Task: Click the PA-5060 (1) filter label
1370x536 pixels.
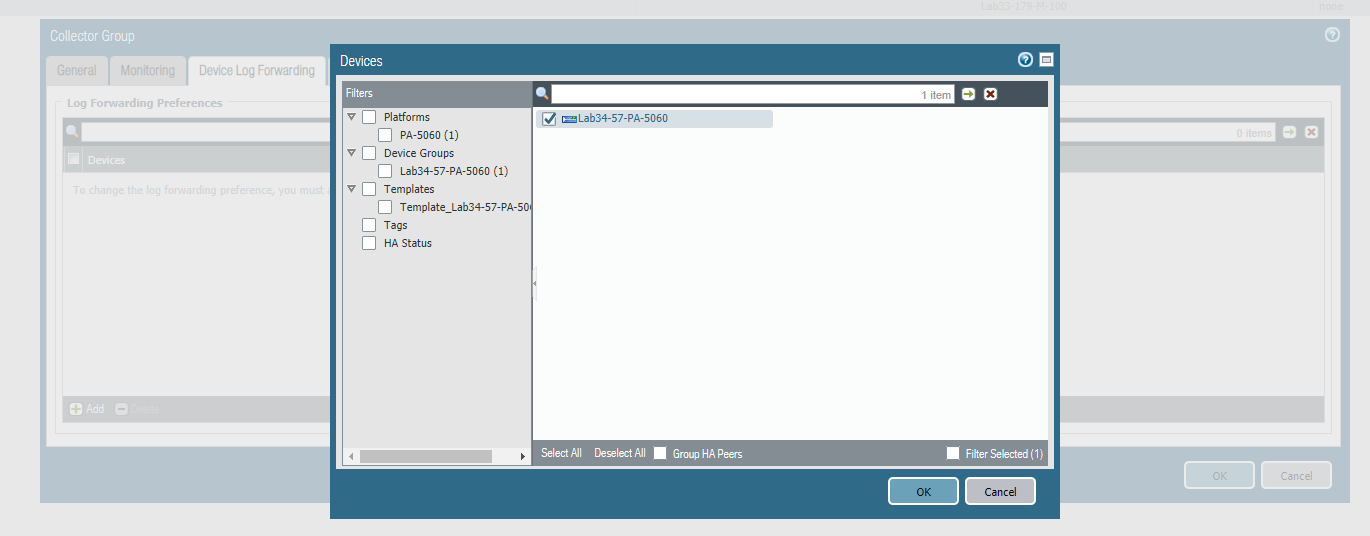Action: [429, 135]
